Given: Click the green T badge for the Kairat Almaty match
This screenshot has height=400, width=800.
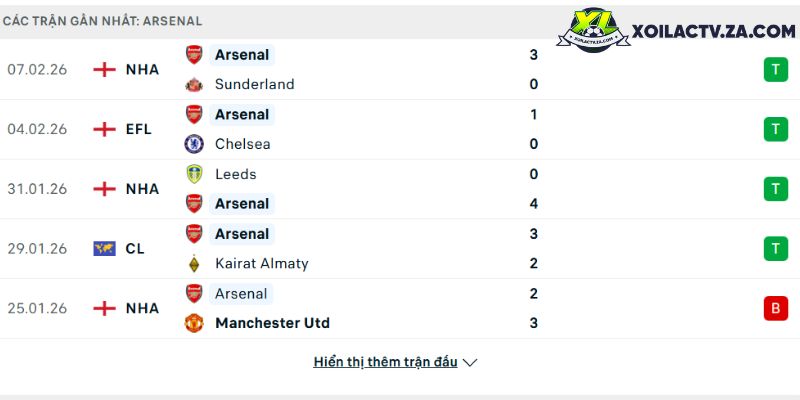Looking at the screenshot, I should (x=775, y=248).
